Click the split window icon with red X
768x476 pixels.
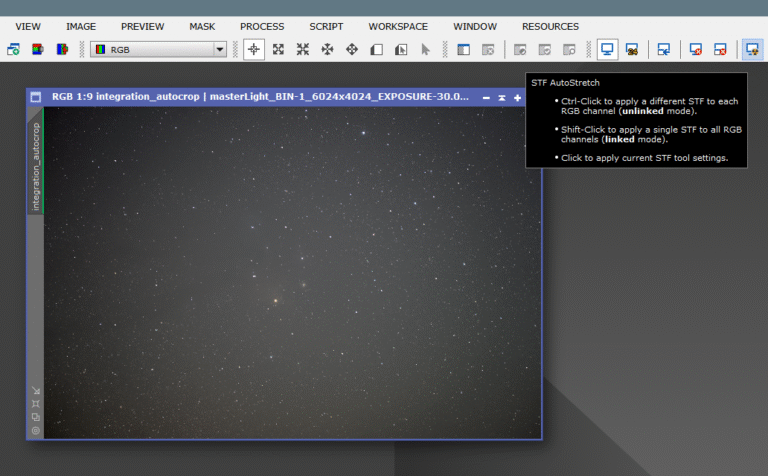720,49
